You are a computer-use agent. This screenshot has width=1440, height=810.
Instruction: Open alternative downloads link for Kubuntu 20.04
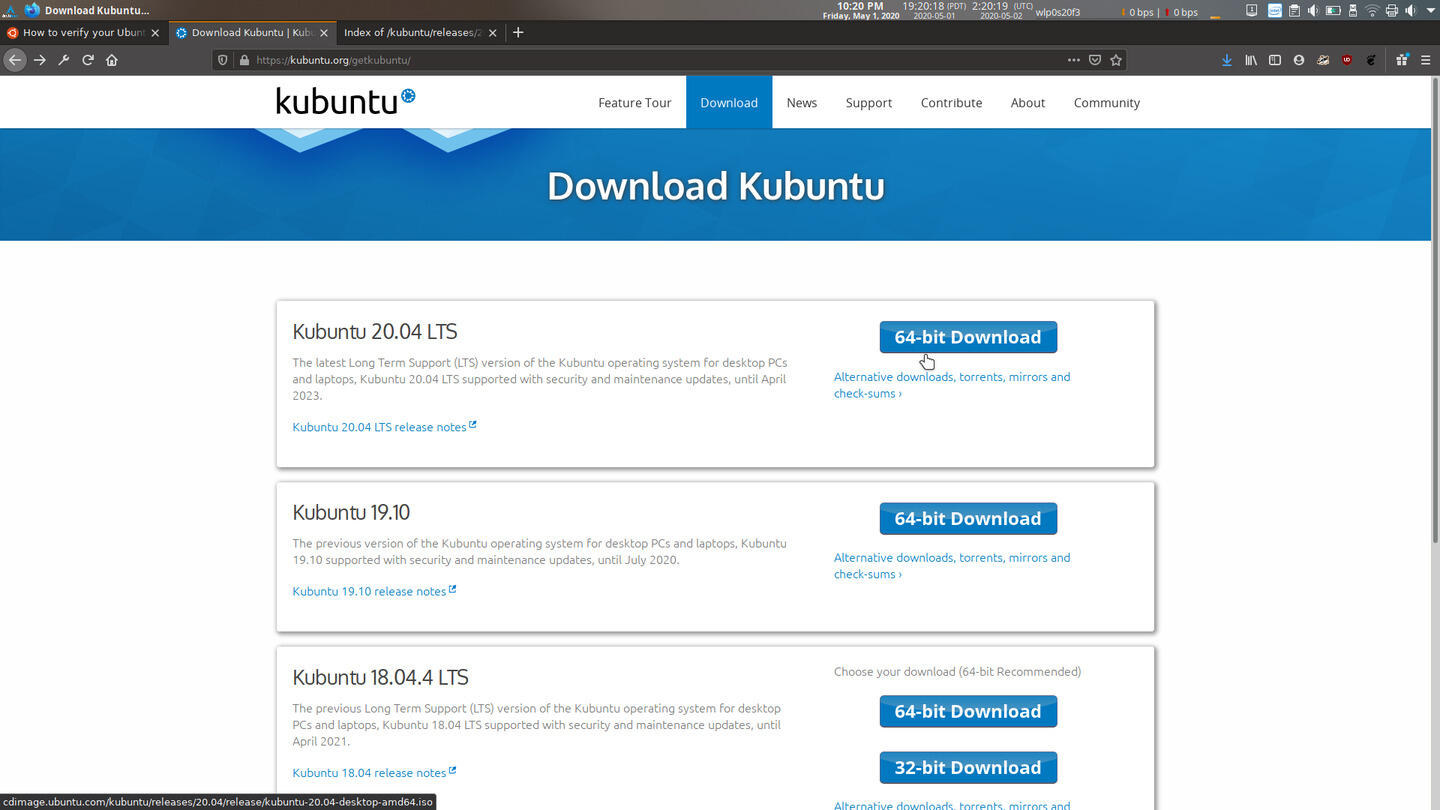[952, 385]
